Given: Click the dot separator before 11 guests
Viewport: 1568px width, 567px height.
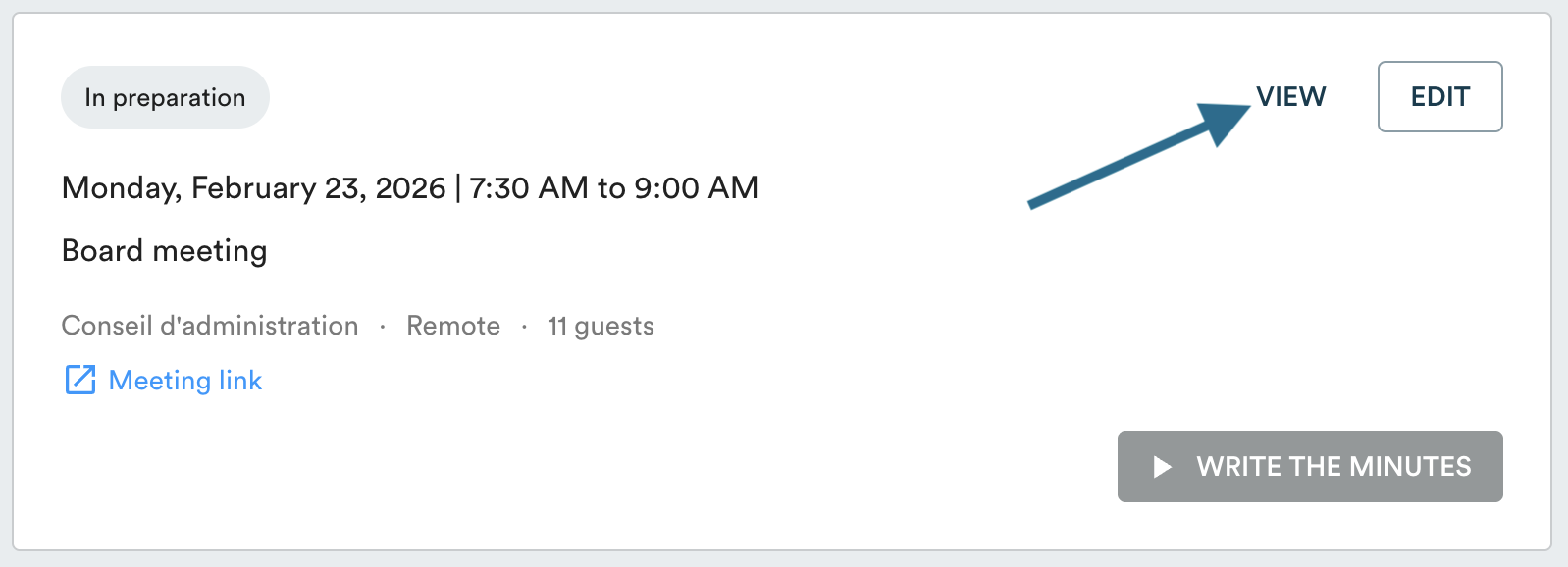Looking at the screenshot, I should [524, 327].
